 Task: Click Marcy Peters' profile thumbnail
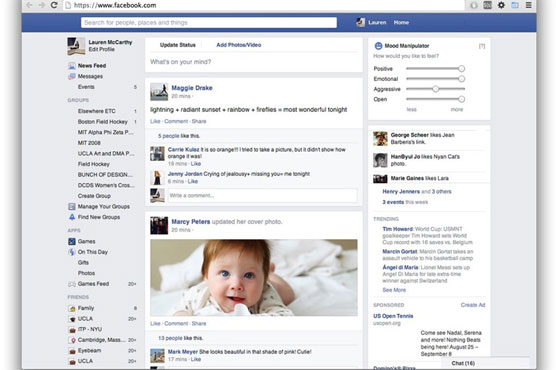click(x=159, y=226)
